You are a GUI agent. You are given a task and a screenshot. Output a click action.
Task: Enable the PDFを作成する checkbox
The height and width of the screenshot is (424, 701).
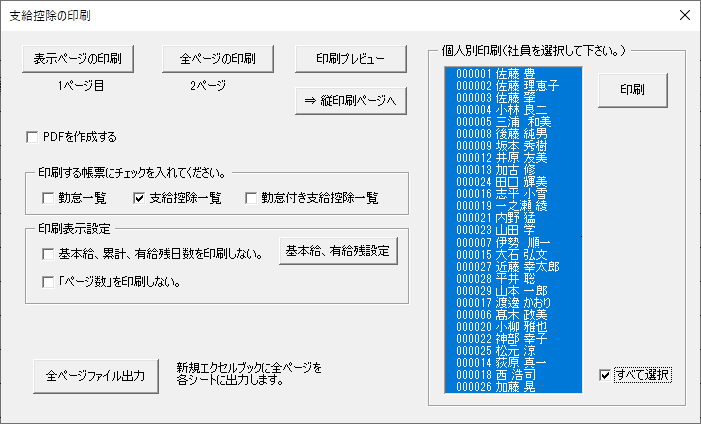[x=32, y=137]
